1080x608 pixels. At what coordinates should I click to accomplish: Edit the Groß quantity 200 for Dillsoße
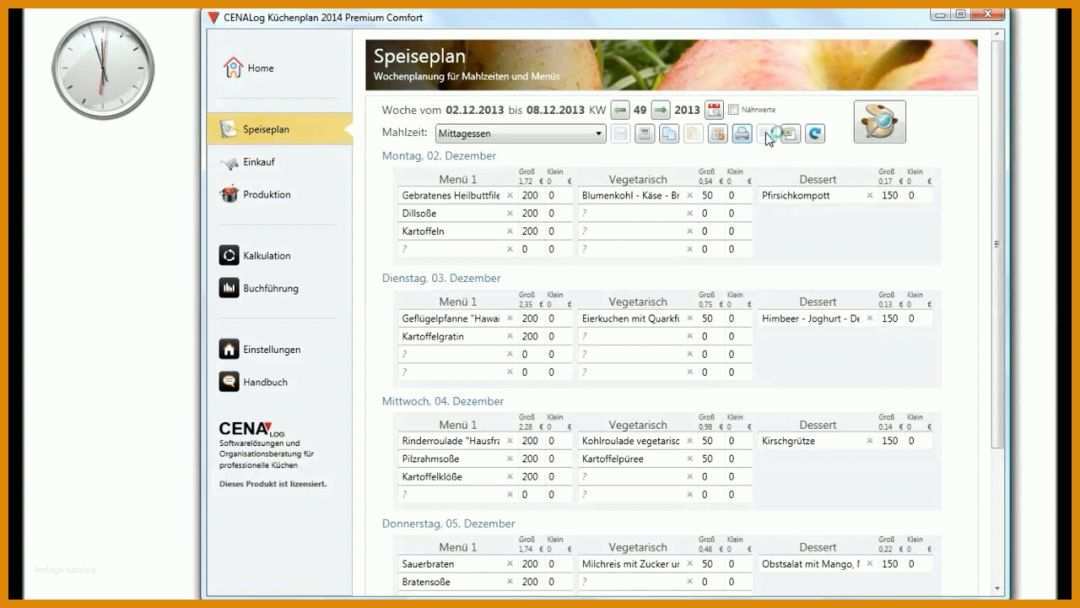tap(530, 213)
